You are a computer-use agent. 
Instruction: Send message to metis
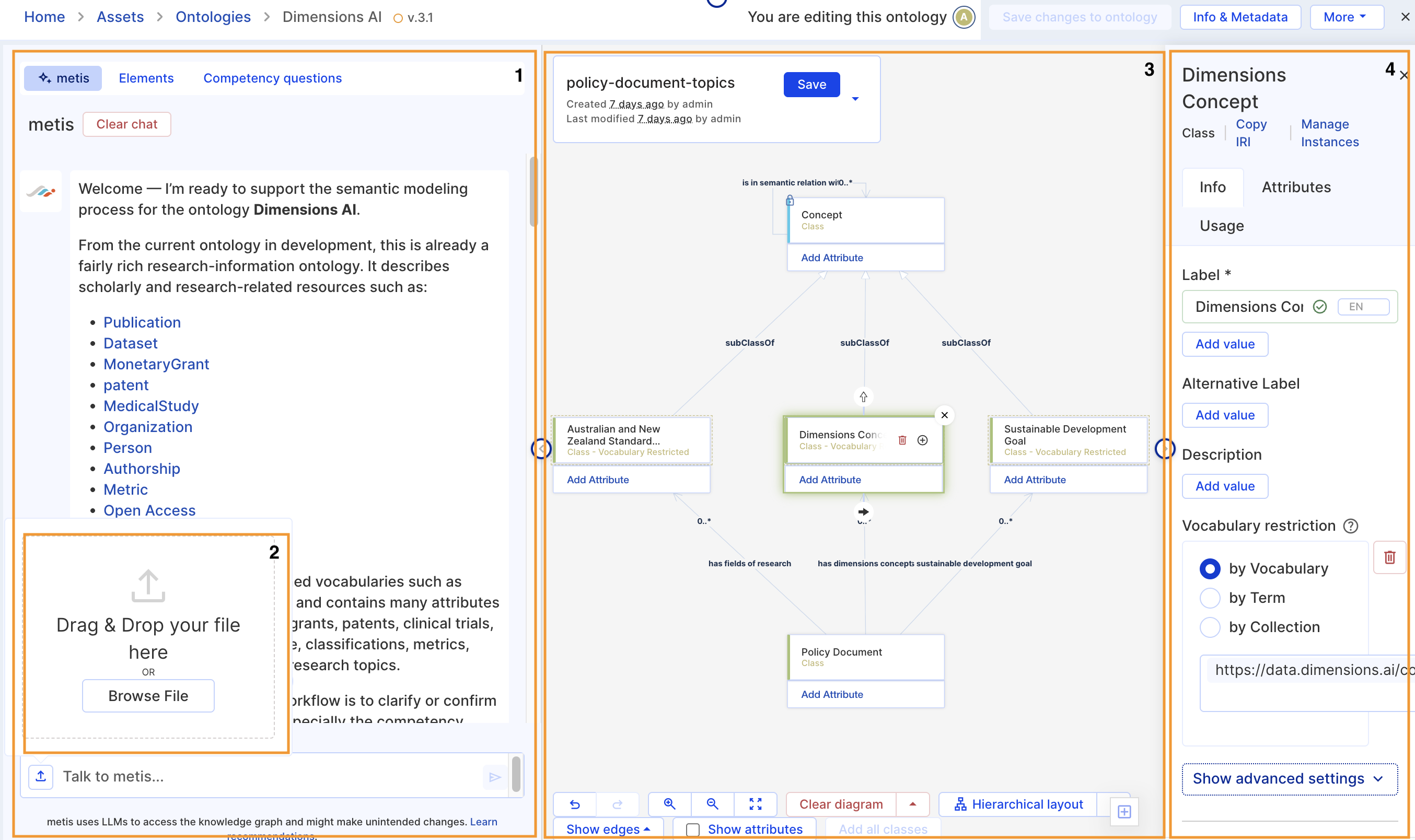tap(495, 777)
